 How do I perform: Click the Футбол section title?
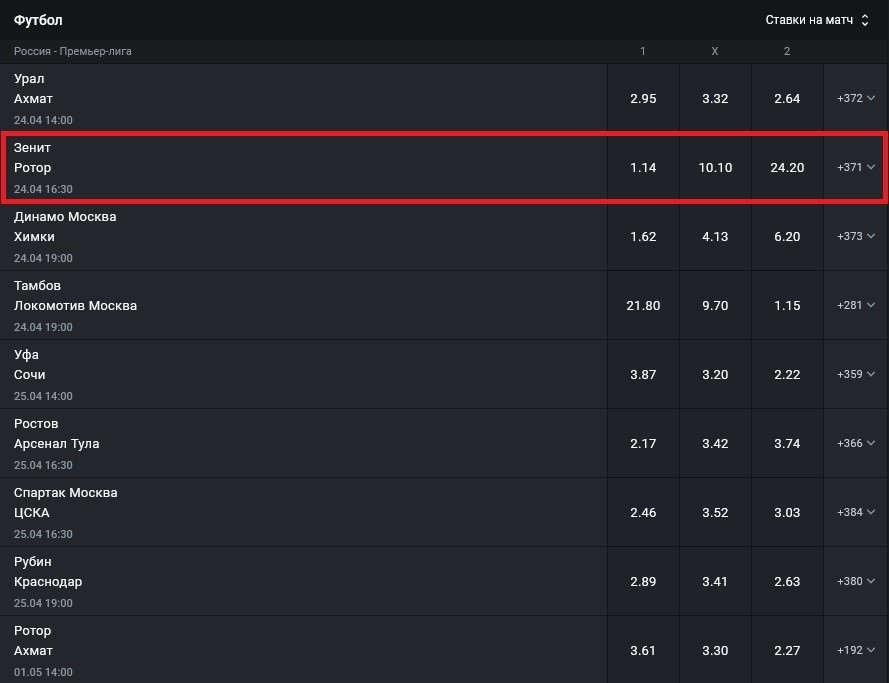[x=38, y=20]
